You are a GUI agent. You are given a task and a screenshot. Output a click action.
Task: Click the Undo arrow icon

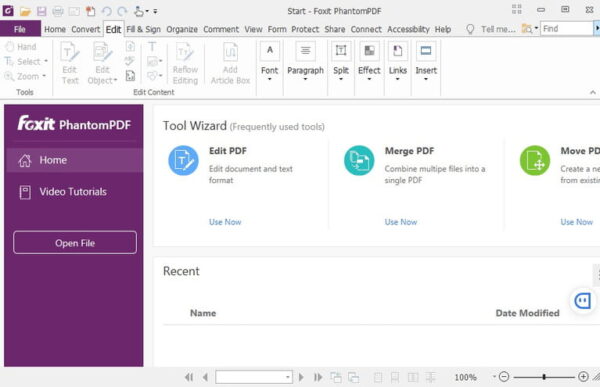click(x=107, y=11)
